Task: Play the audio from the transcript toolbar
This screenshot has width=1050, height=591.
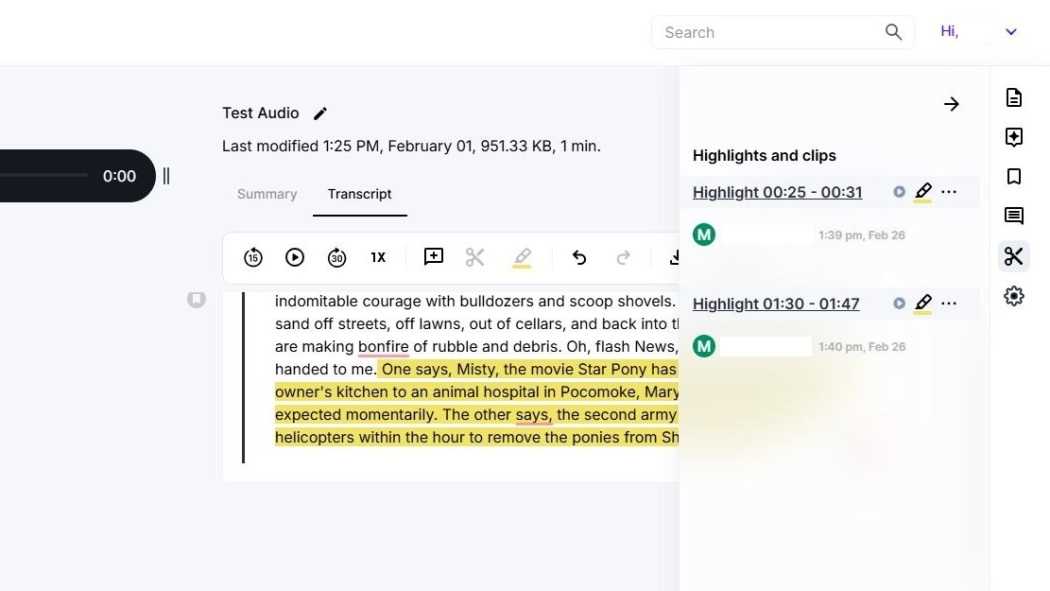Action: (x=295, y=258)
